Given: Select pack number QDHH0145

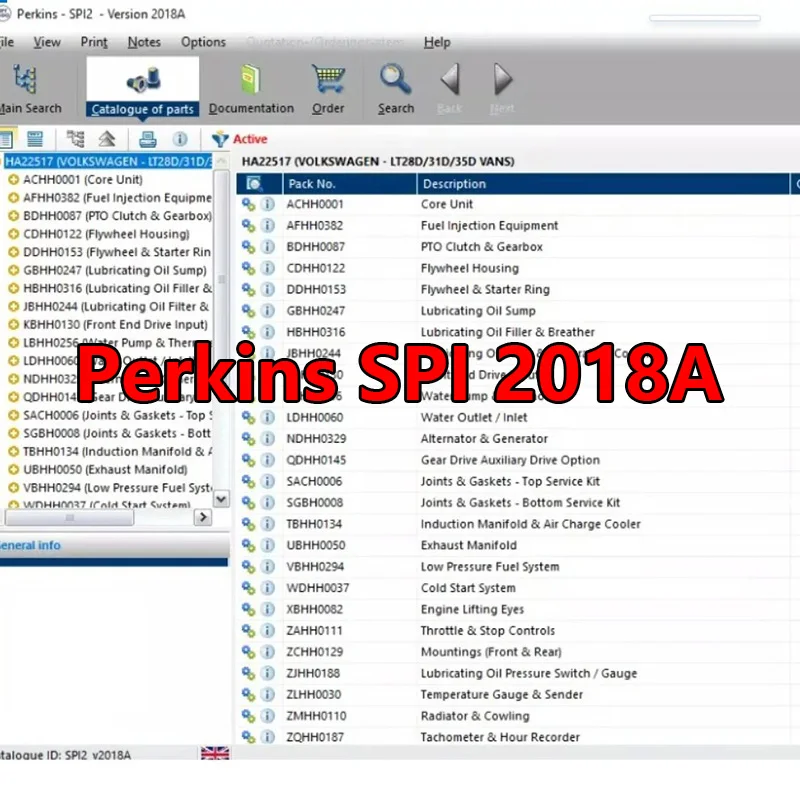Looking at the screenshot, I should [x=316, y=460].
